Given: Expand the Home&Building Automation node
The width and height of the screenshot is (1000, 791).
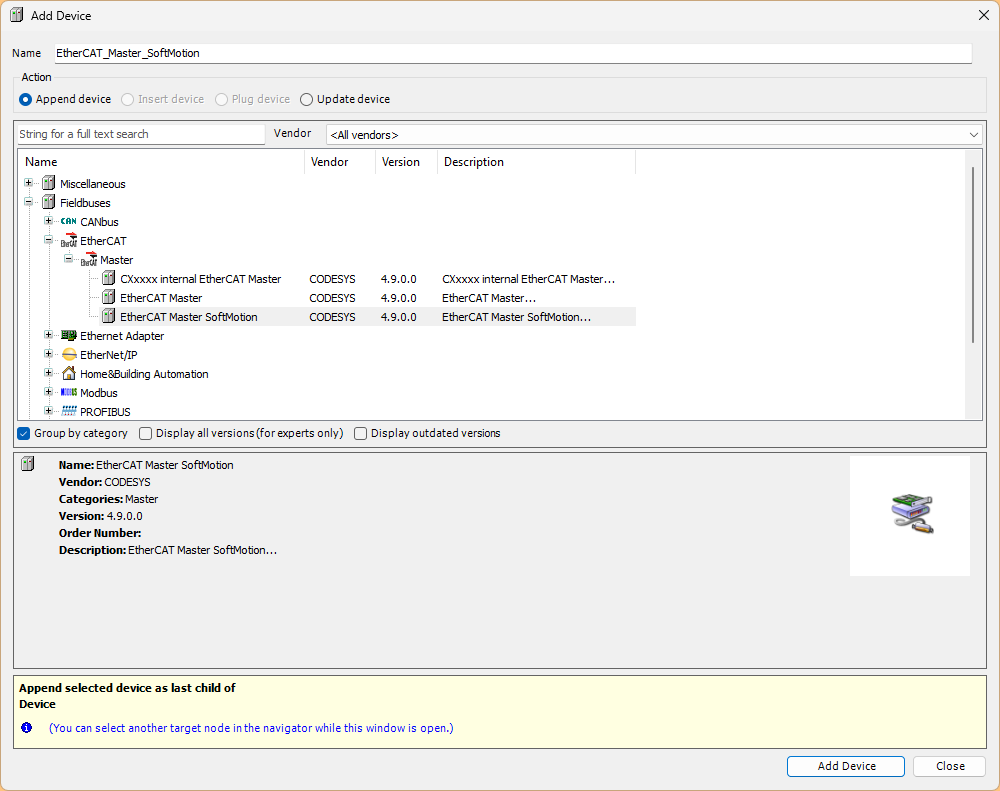Looking at the screenshot, I should tap(48, 373).
